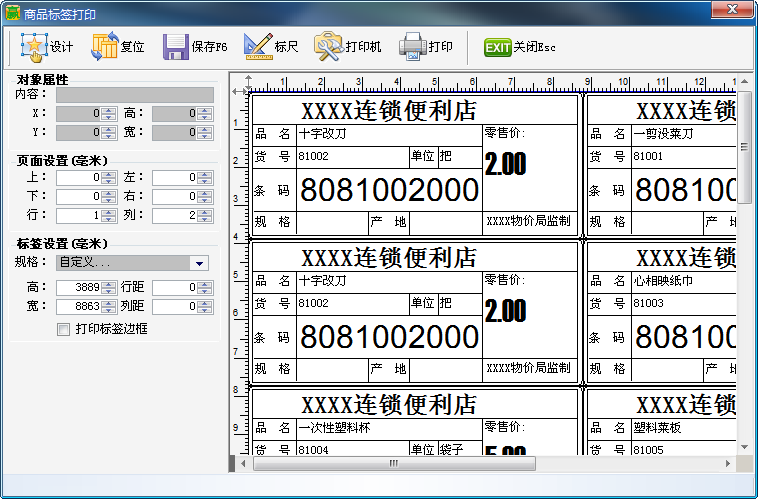Viewport: 758px width, 499px height.
Task: Click the 列 (columns) spinner arrows
Action: point(204,215)
